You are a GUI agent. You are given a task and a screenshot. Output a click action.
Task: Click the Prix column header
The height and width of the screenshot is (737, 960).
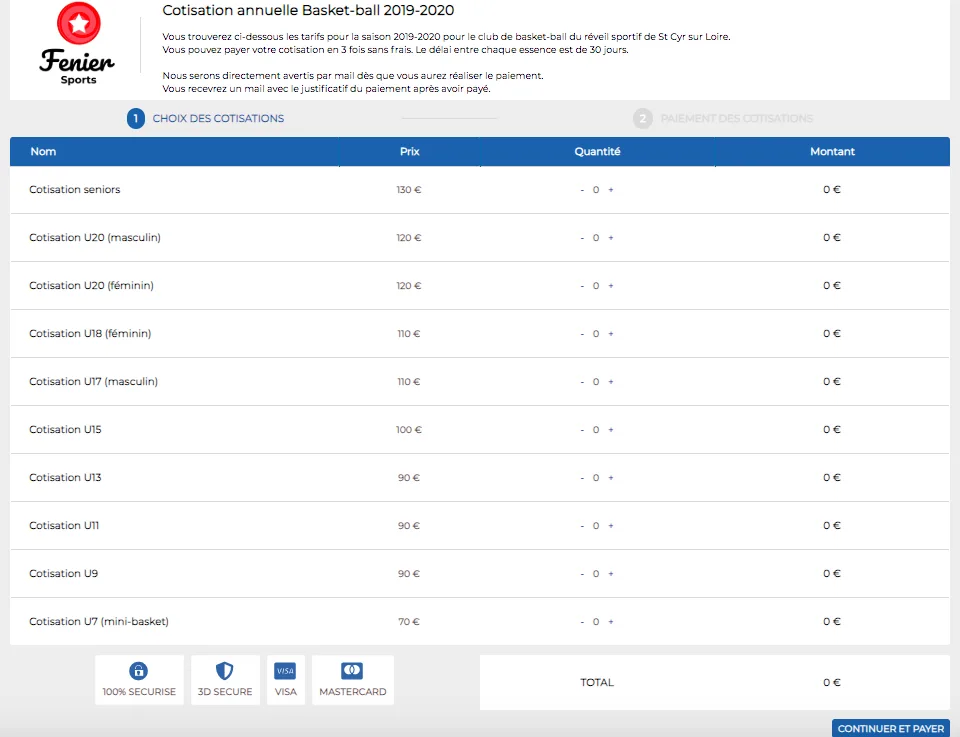pyautogui.click(x=410, y=151)
